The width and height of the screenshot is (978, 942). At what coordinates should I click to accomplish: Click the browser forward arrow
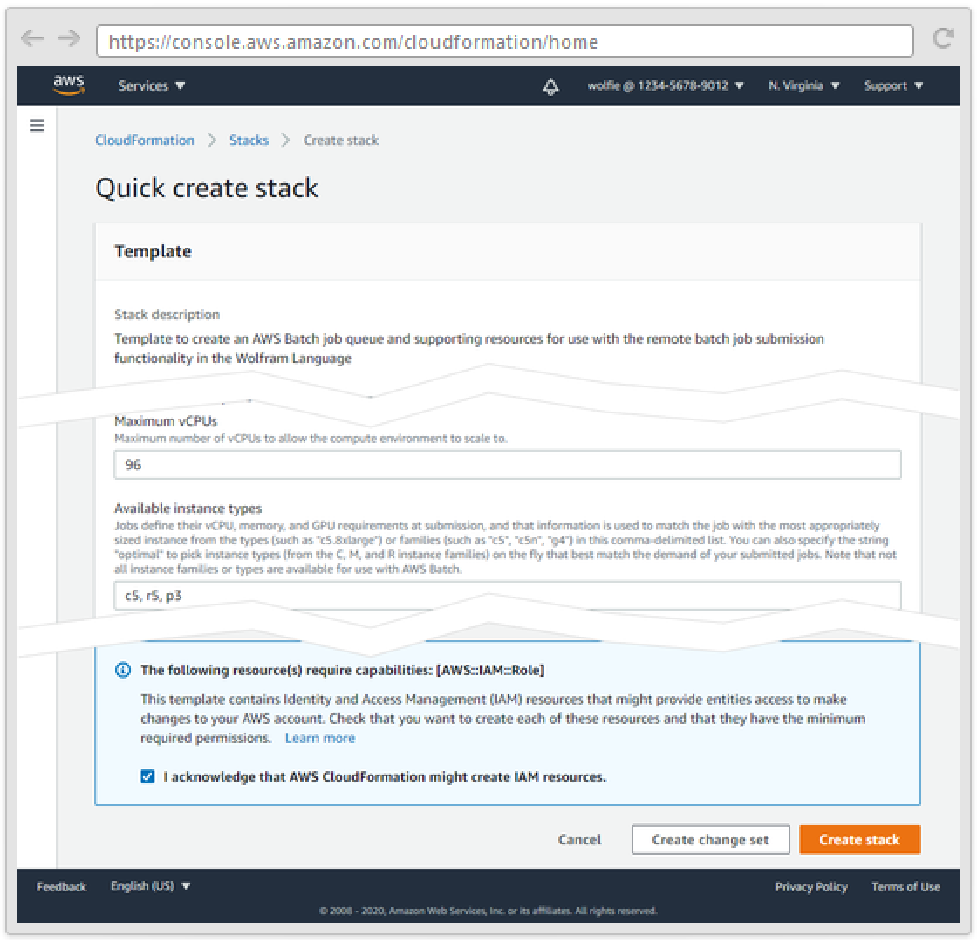[x=68, y=39]
